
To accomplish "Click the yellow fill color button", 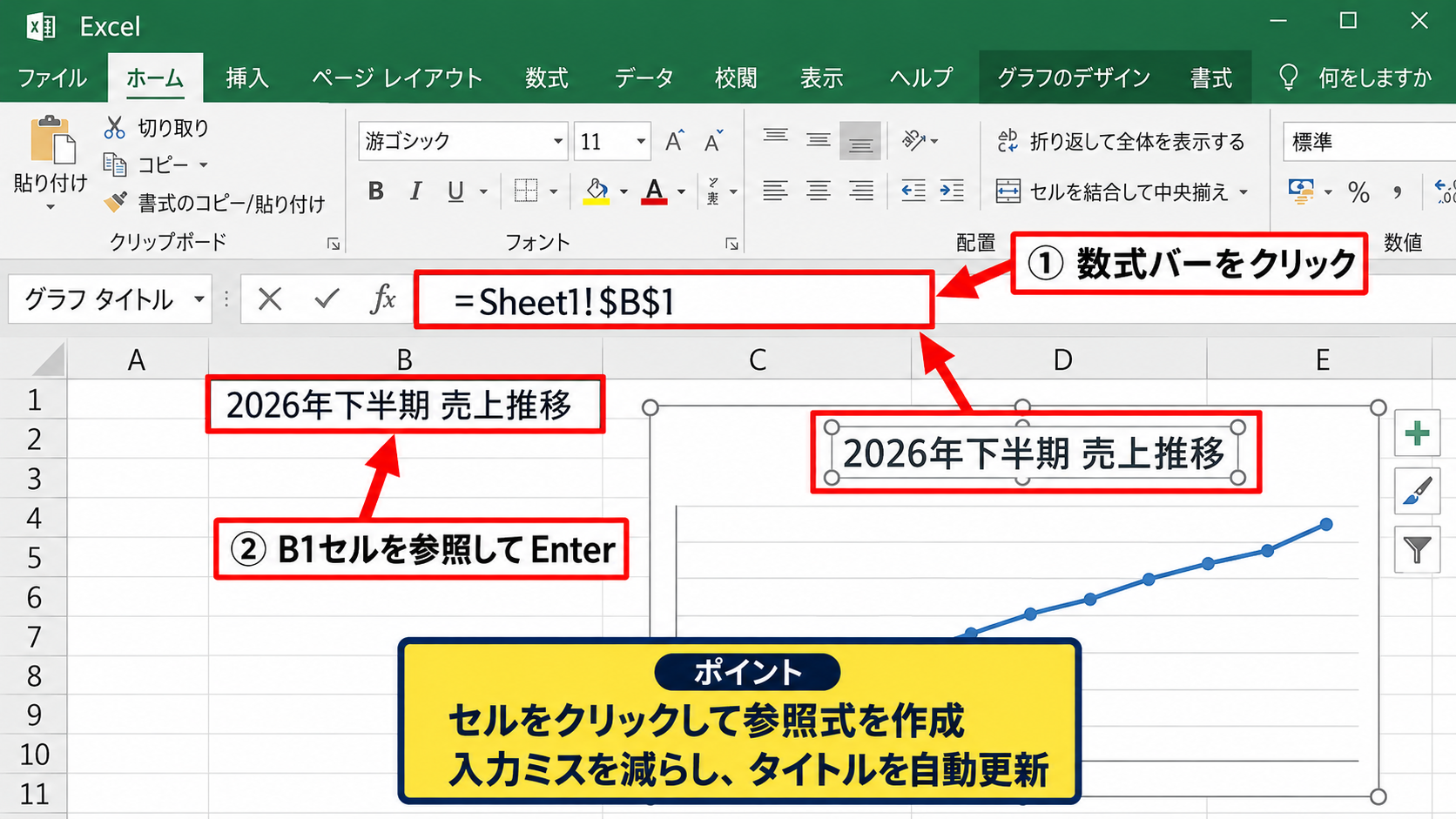I will click(596, 191).
